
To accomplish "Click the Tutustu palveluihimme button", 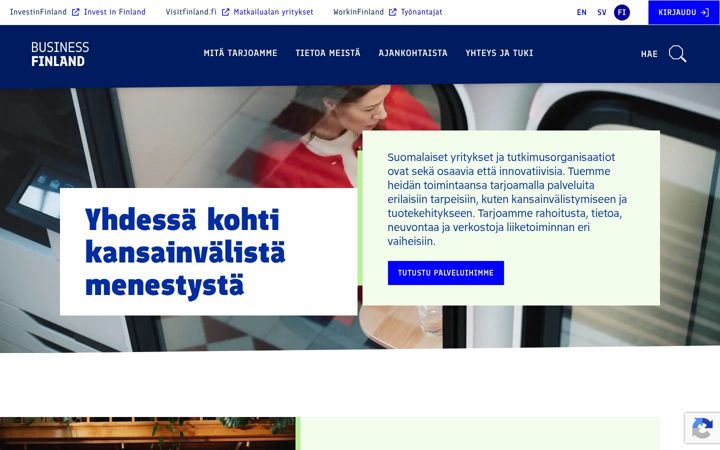I will tap(445, 273).
